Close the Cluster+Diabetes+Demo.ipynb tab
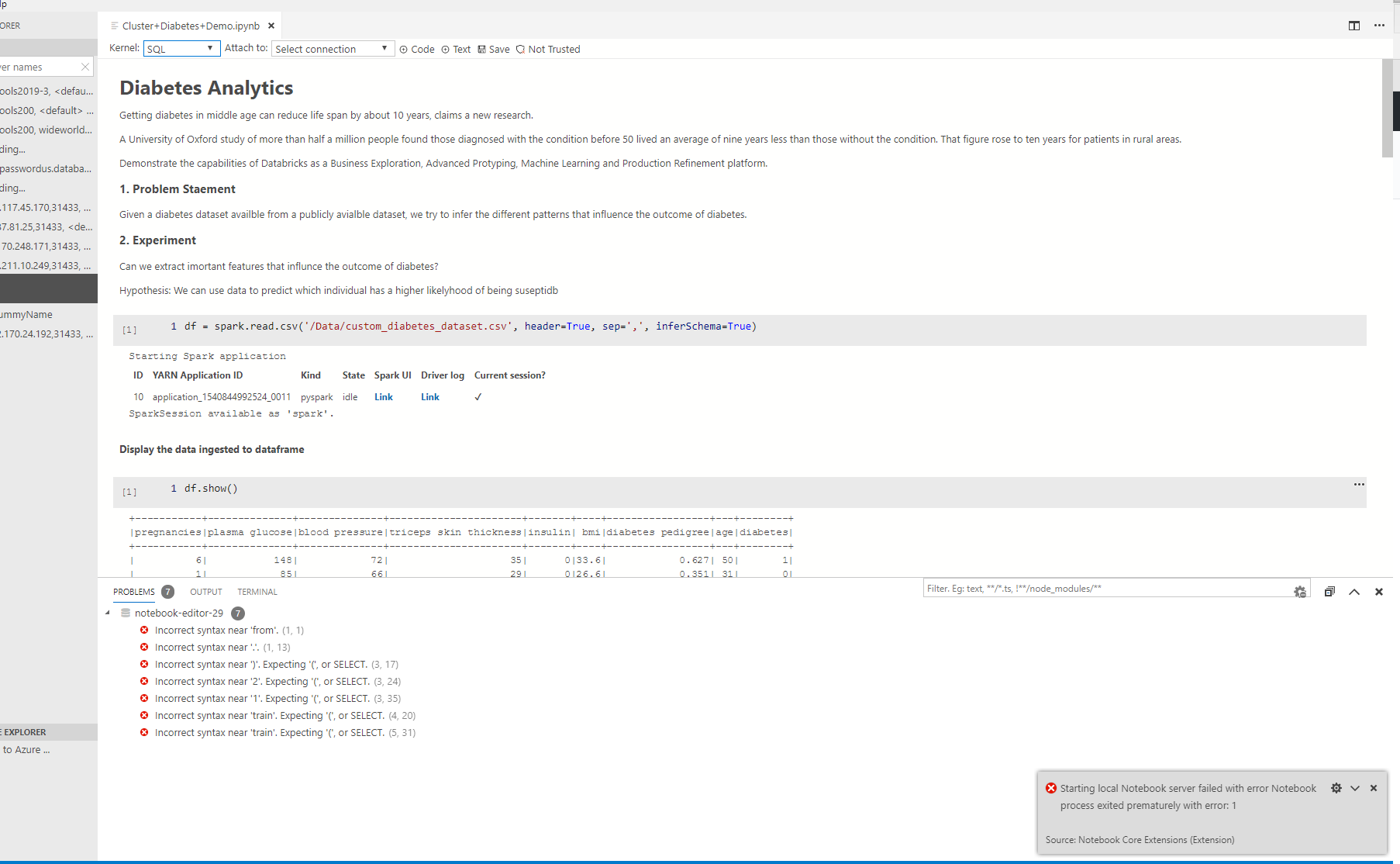1400x864 pixels. tap(271, 26)
